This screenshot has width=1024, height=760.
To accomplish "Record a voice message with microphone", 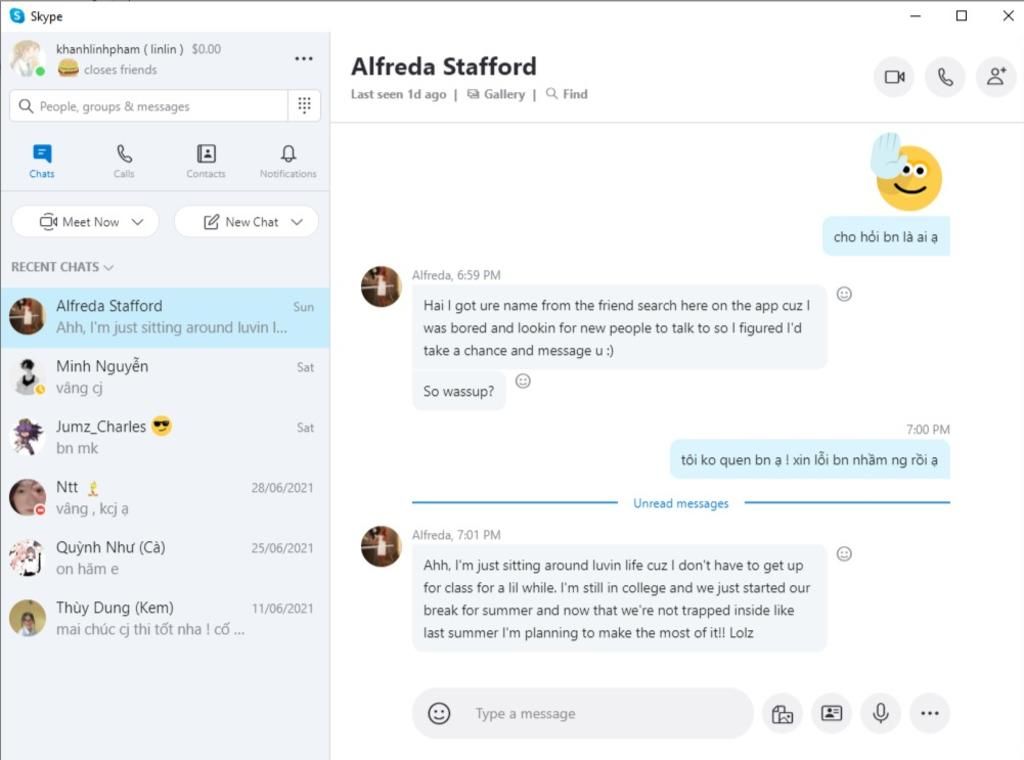I will point(880,713).
